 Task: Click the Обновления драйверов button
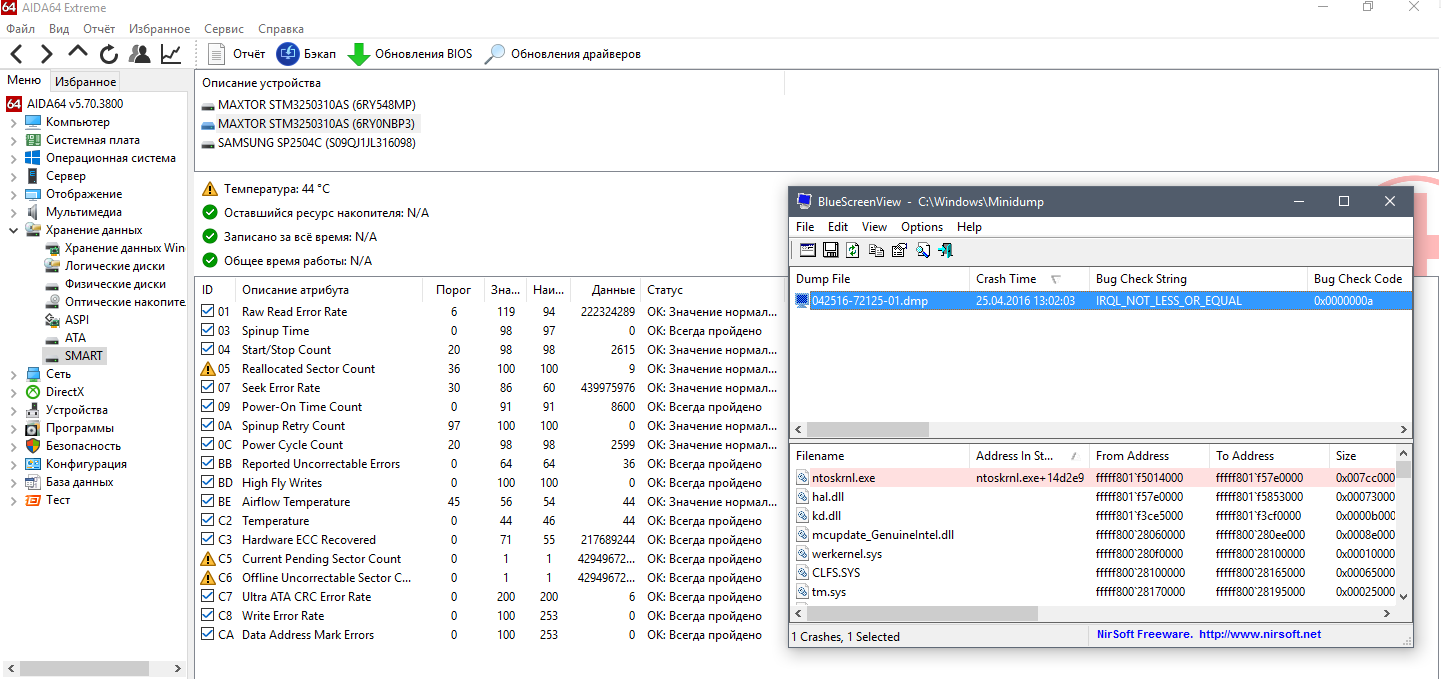563,54
